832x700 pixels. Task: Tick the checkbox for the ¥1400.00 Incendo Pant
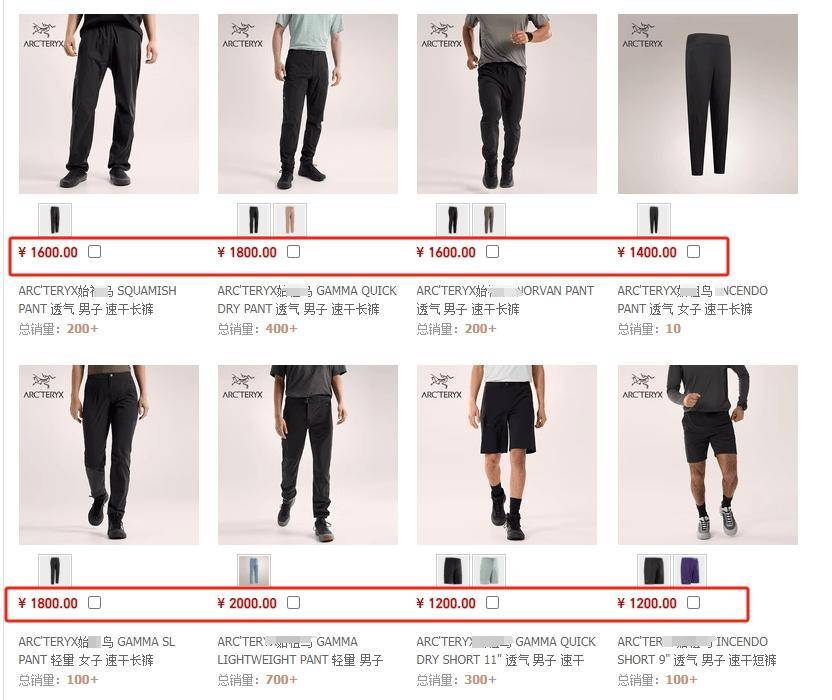[x=694, y=251]
